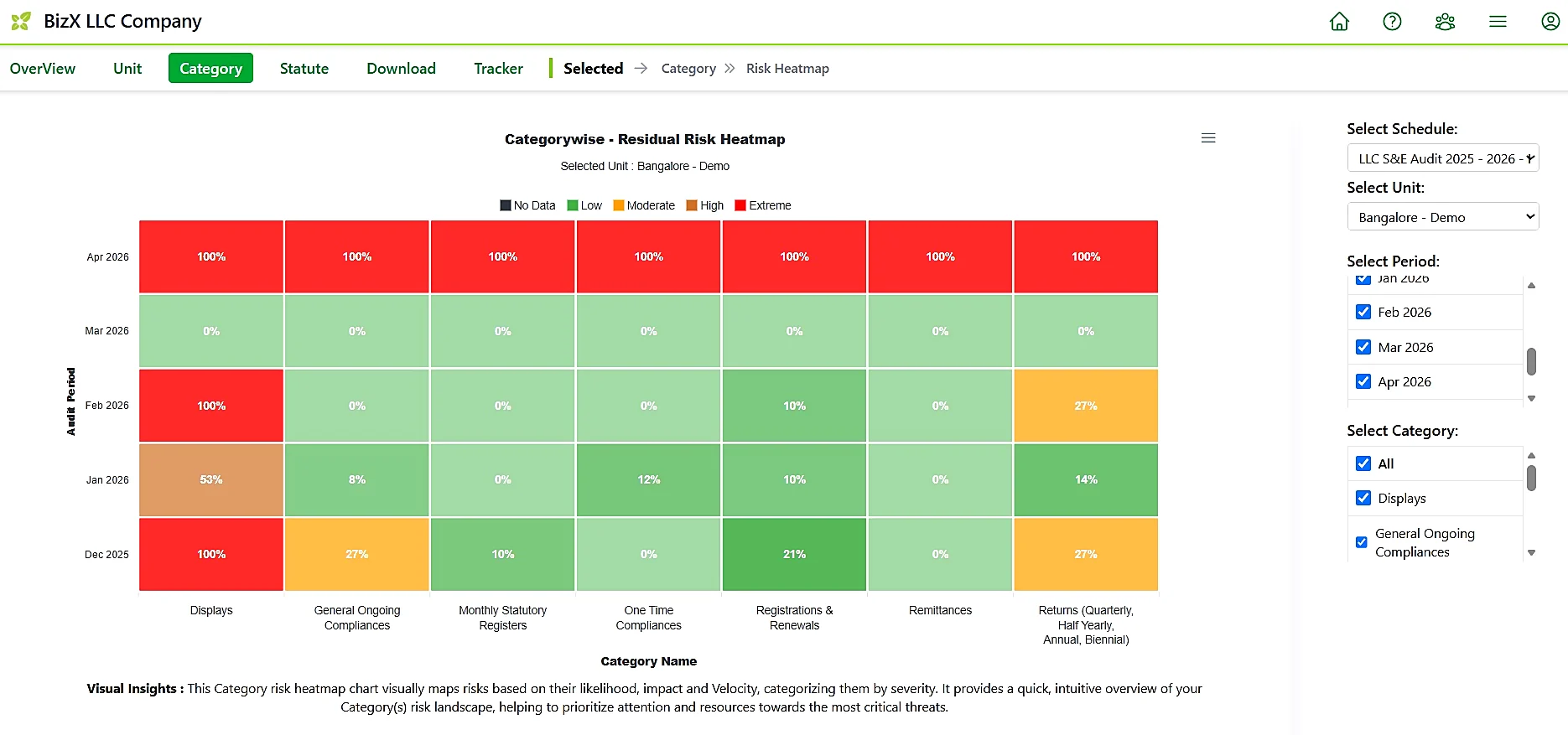Click Monthly Statutory Registers Dec 2025 10% cell

click(x=503, y=554)
